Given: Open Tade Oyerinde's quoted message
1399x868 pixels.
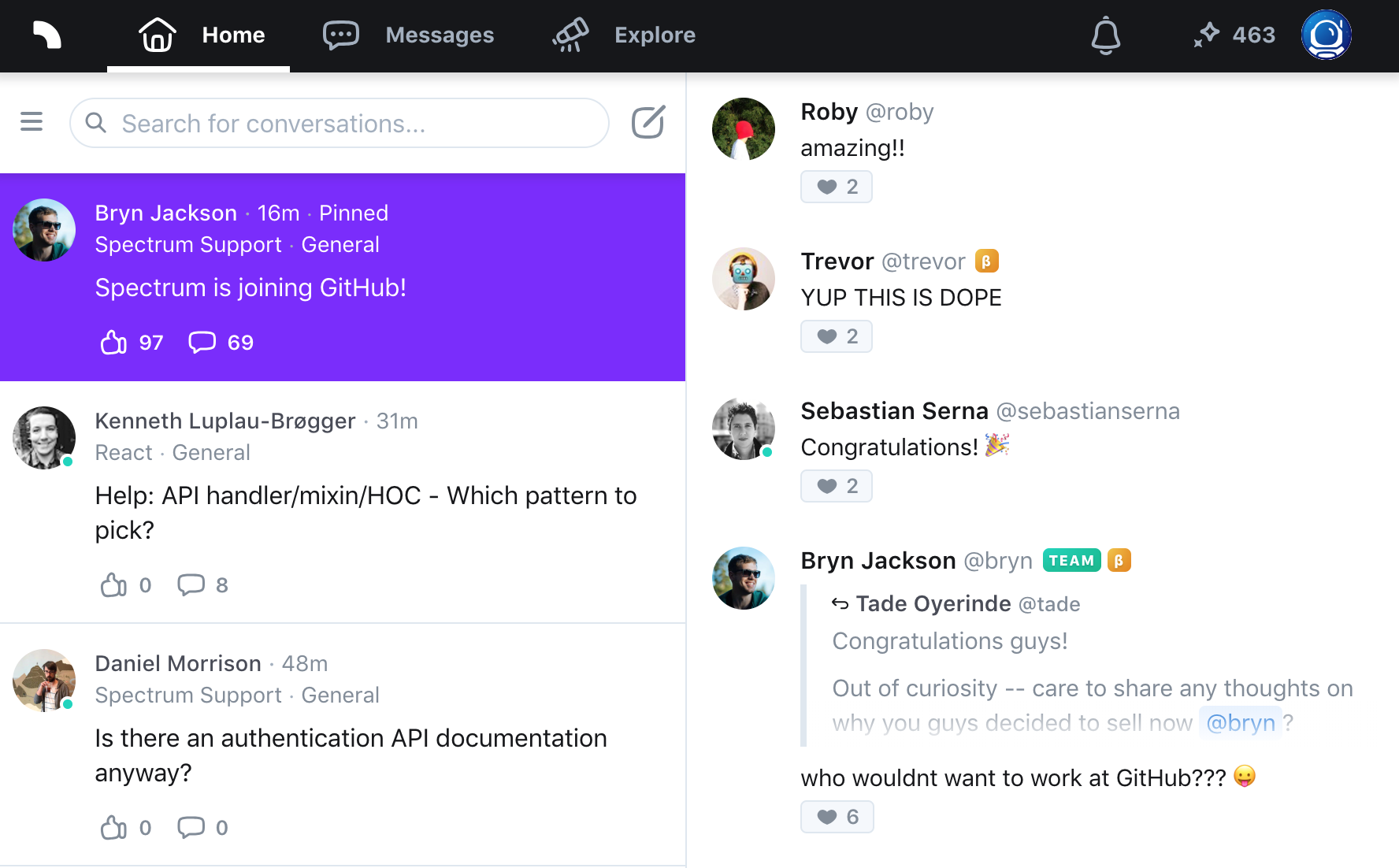Looking at the screenshot, I should (x=1079, y=666).
